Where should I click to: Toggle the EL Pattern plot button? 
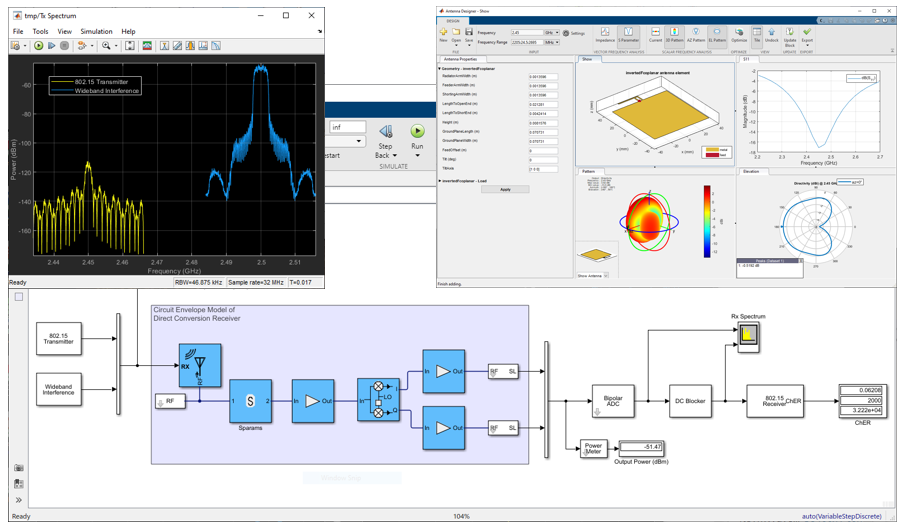tap(716, 35)
